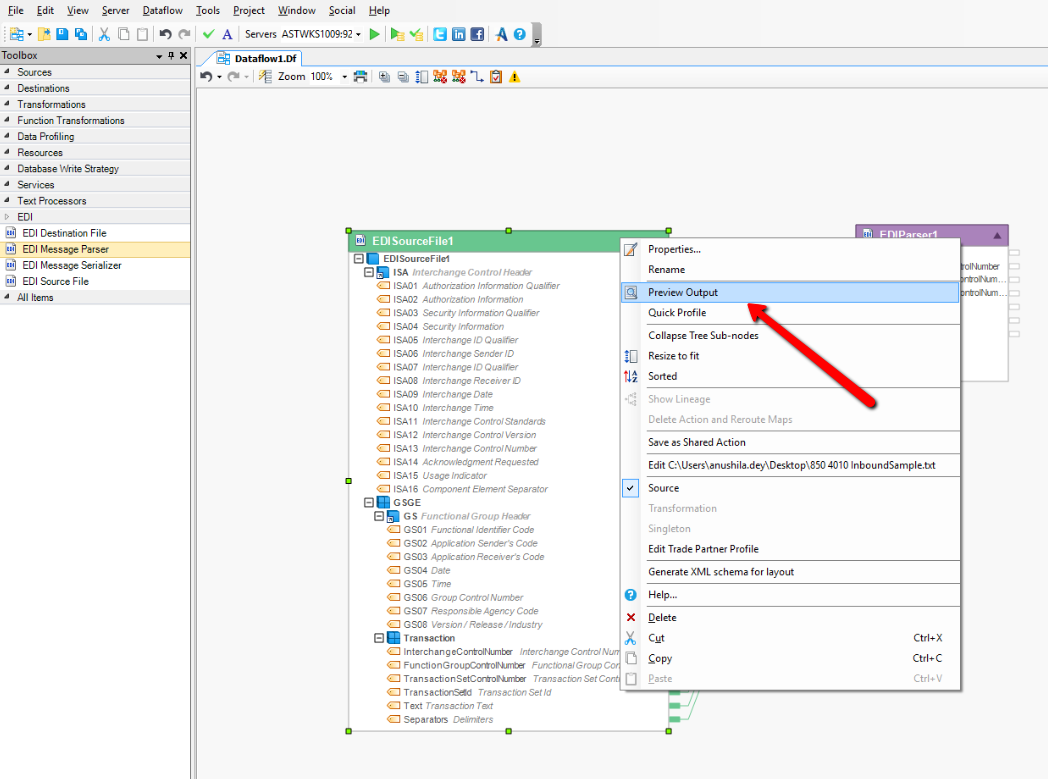Expand the Sources toolbox category
Screen dimensions: 1048x779
coord(34,72)
